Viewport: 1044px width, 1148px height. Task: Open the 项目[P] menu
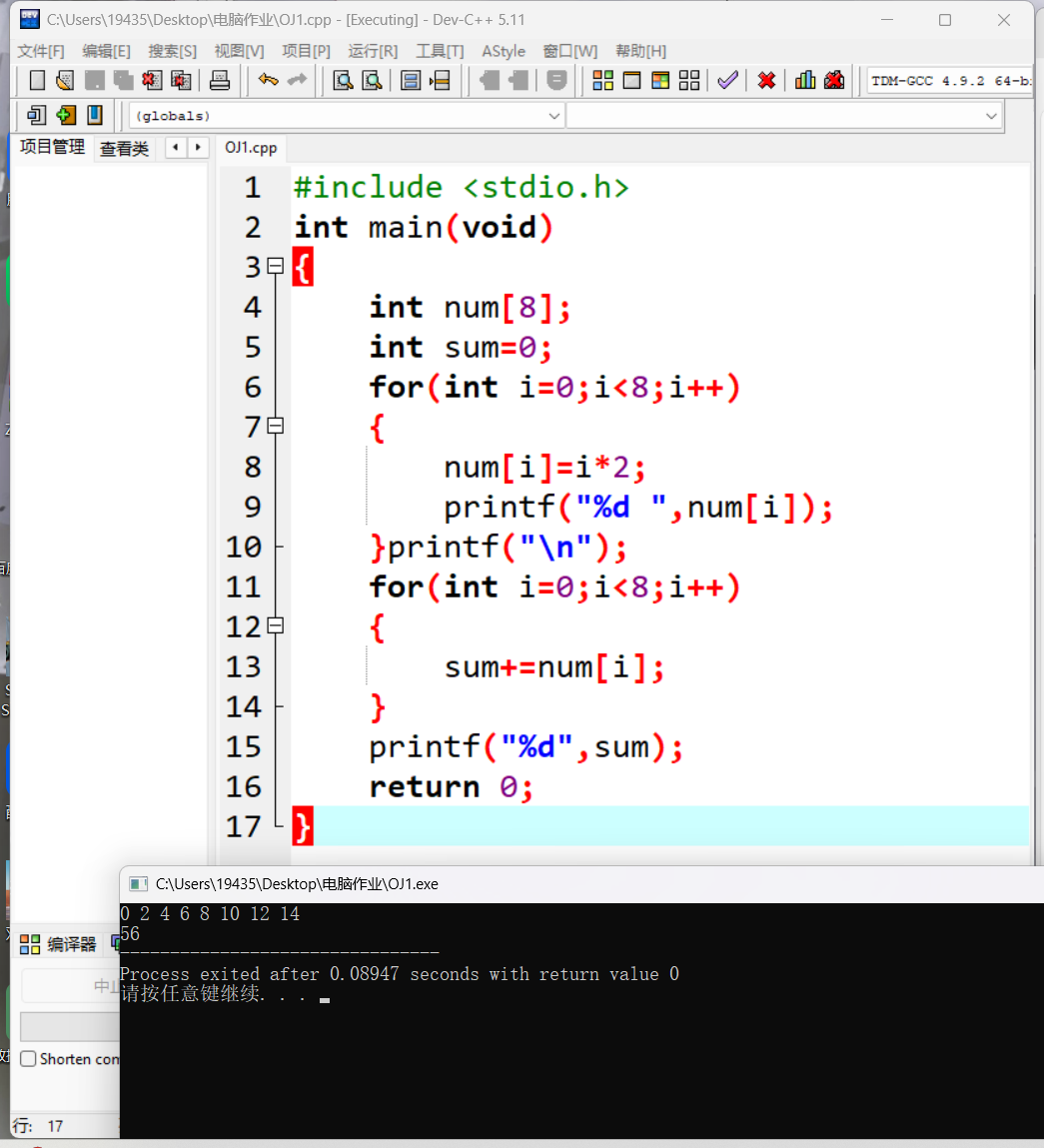(306, 51)
